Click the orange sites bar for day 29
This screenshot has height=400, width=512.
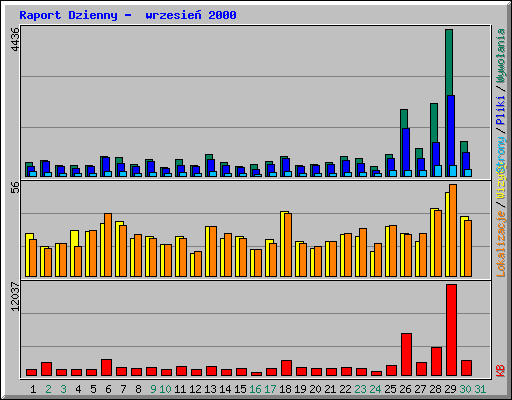coord(453,230)
